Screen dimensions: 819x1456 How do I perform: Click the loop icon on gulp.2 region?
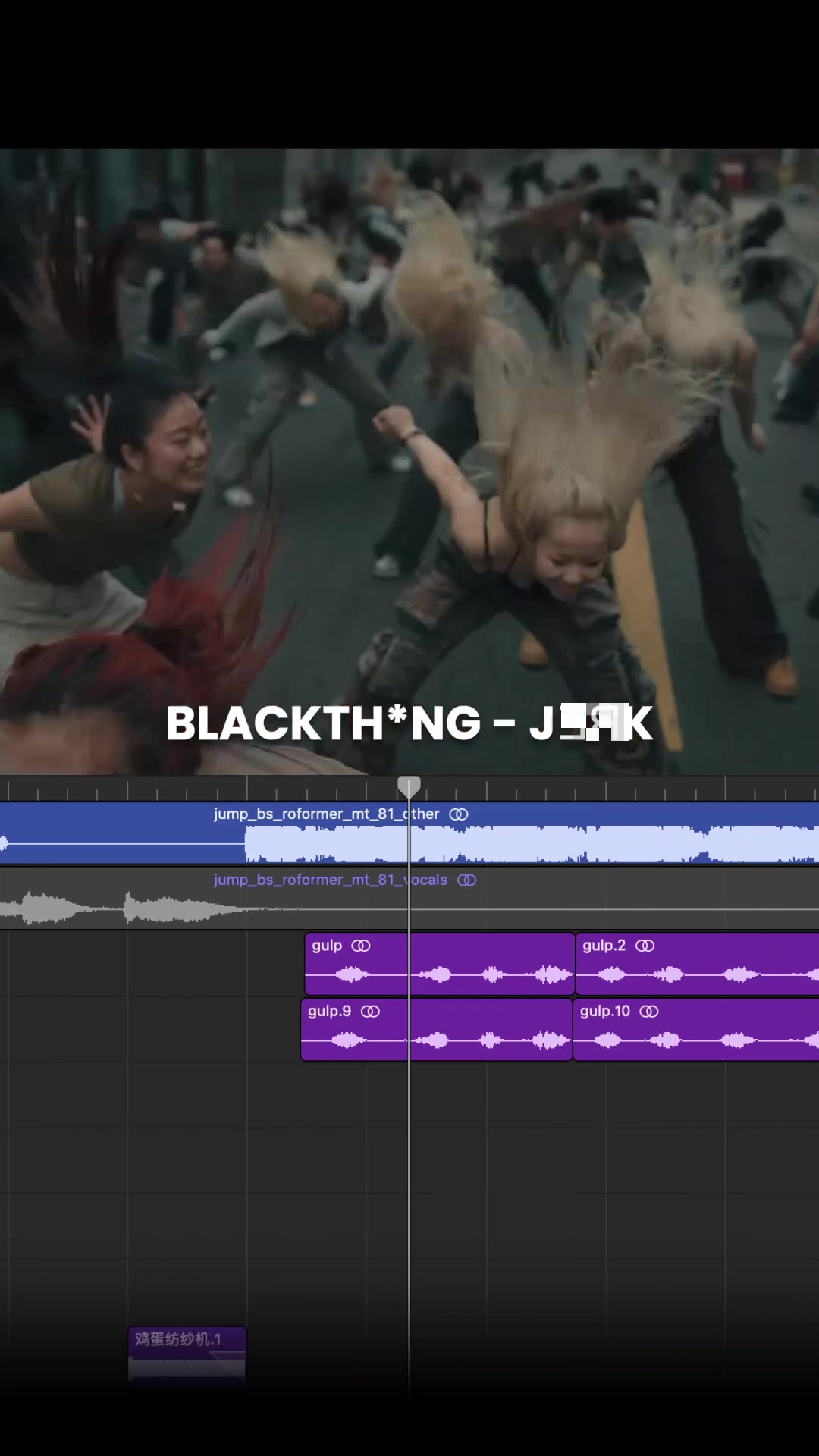pyautogui.click(x=645, y=946)
